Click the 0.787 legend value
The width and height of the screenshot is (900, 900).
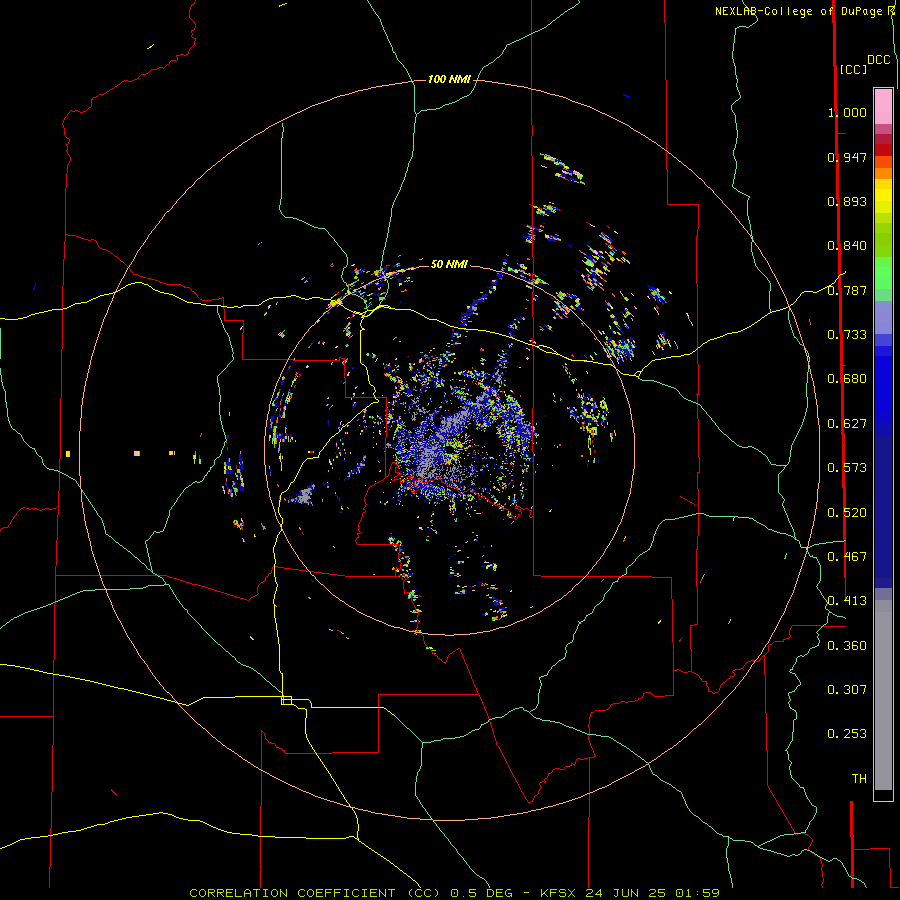[847, 290]
